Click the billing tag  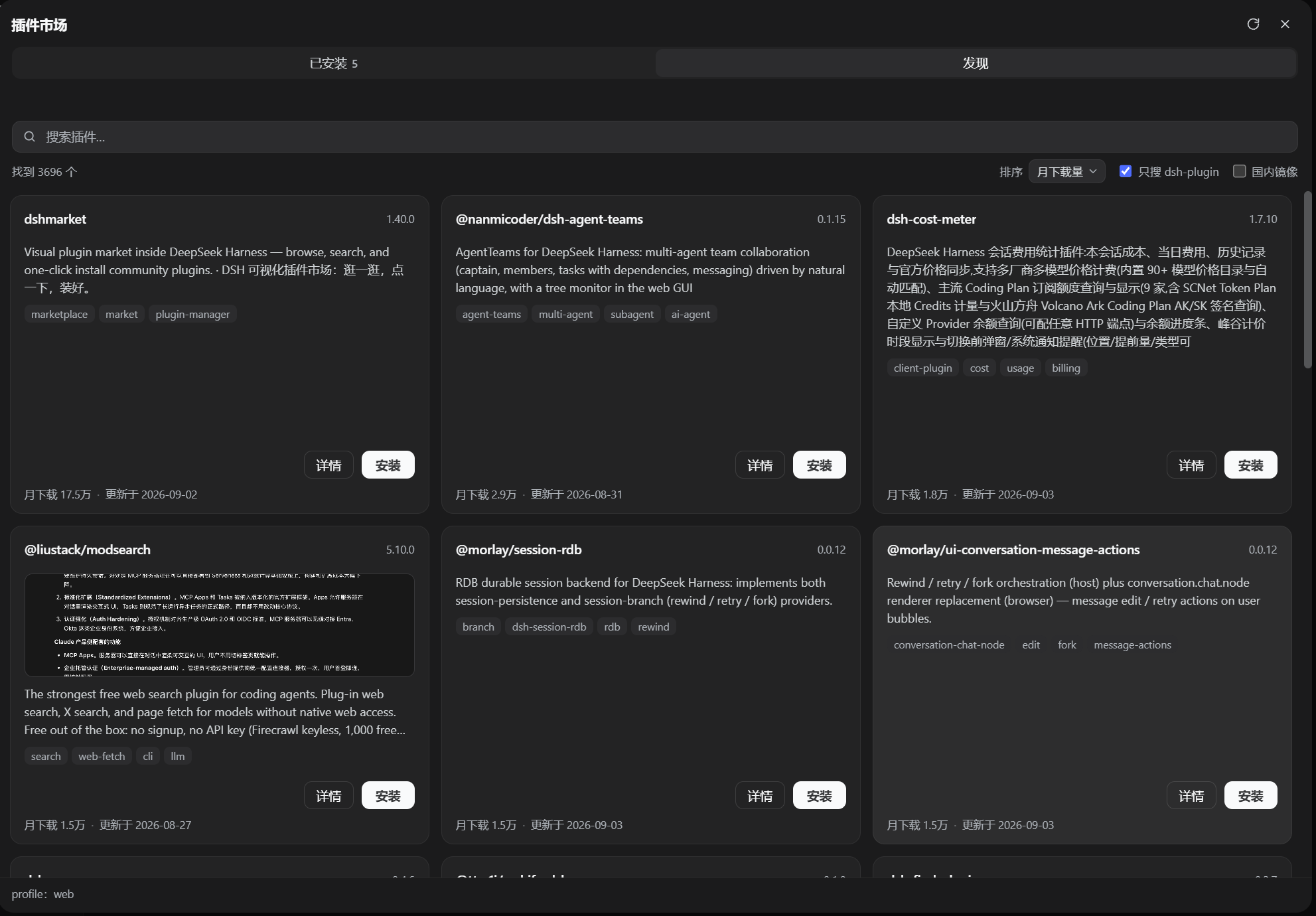1066,368
